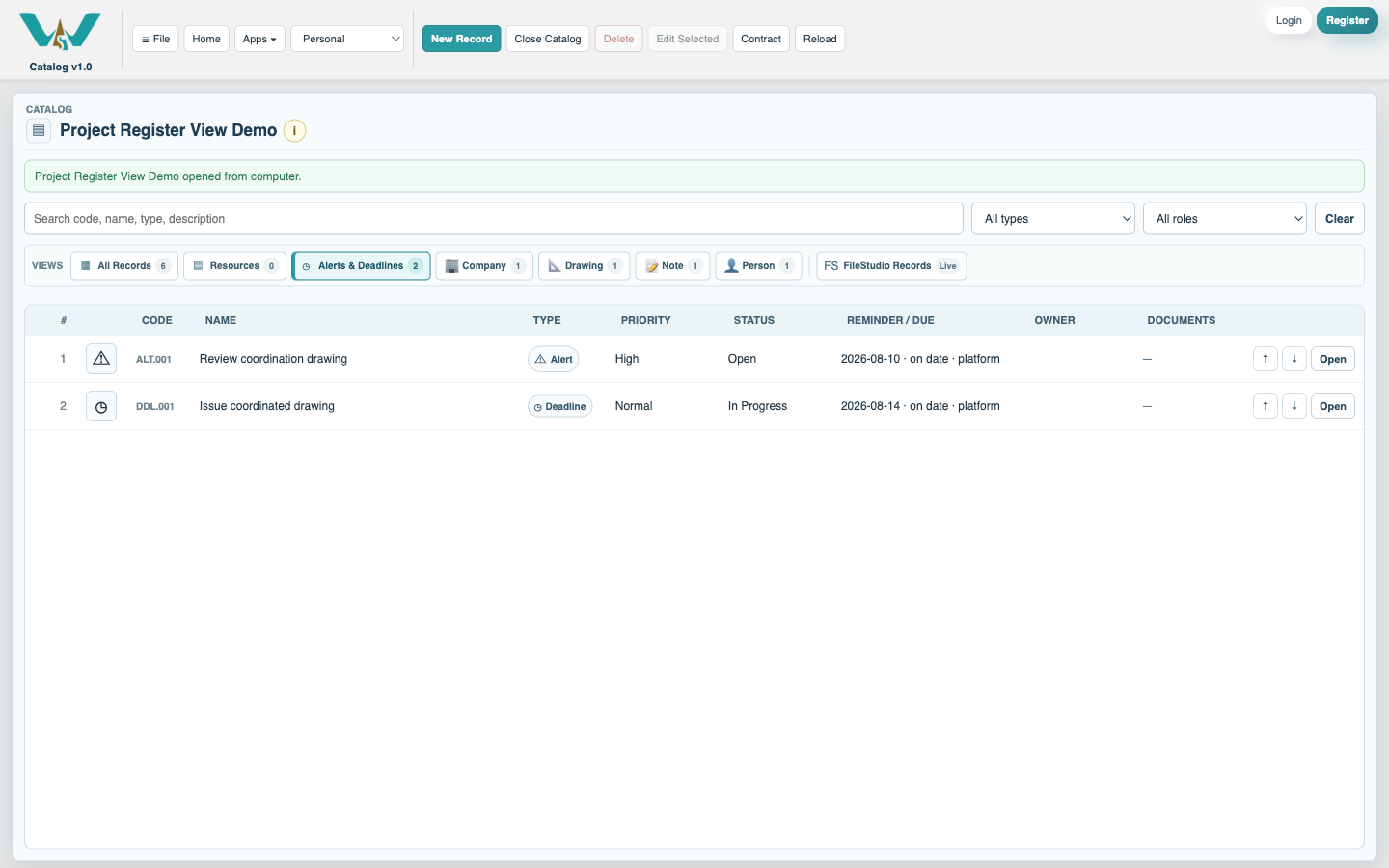Click the clock icon for DDL.001

pos(101,406)
